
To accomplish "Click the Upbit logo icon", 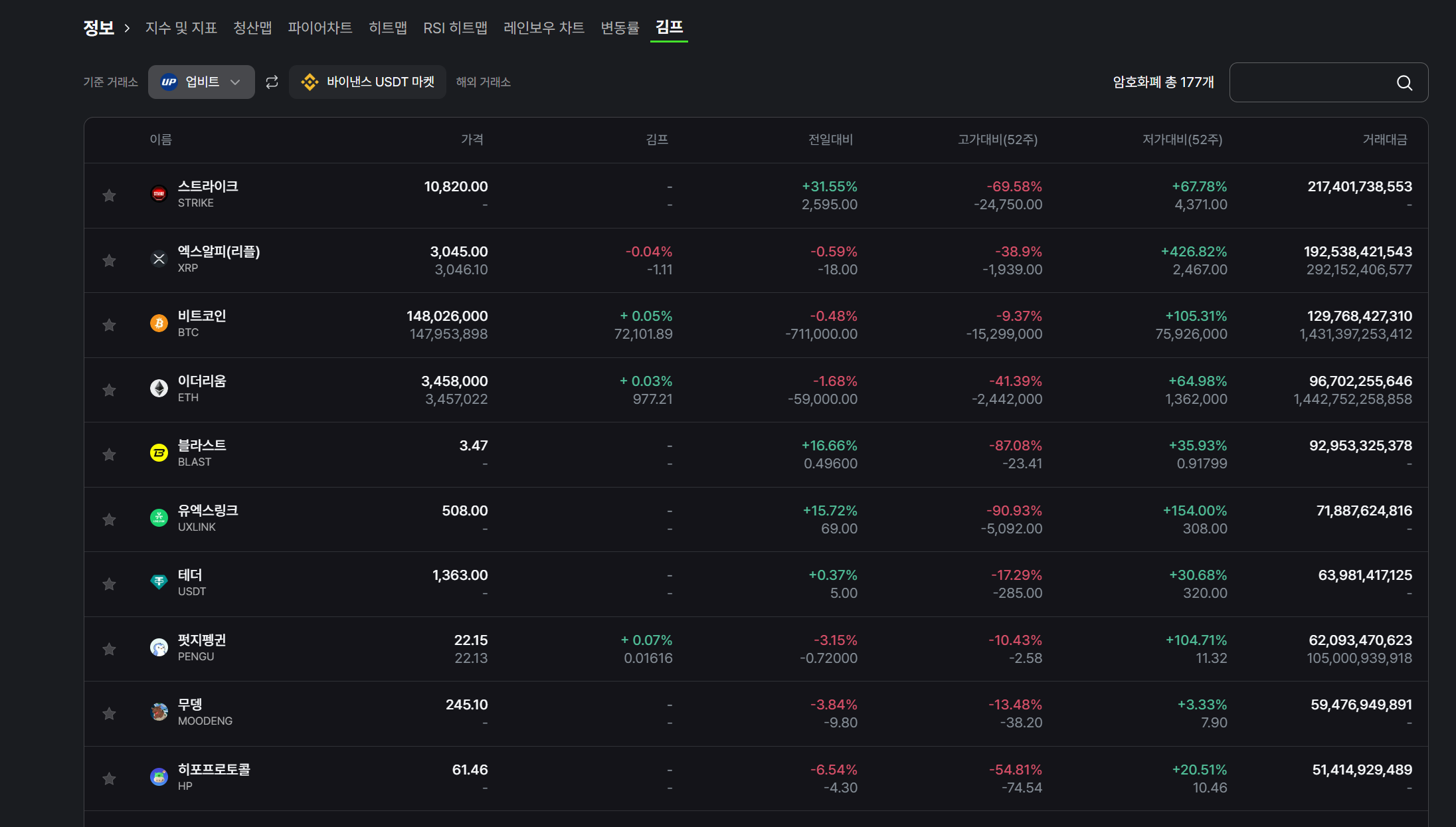I will 169,82.
